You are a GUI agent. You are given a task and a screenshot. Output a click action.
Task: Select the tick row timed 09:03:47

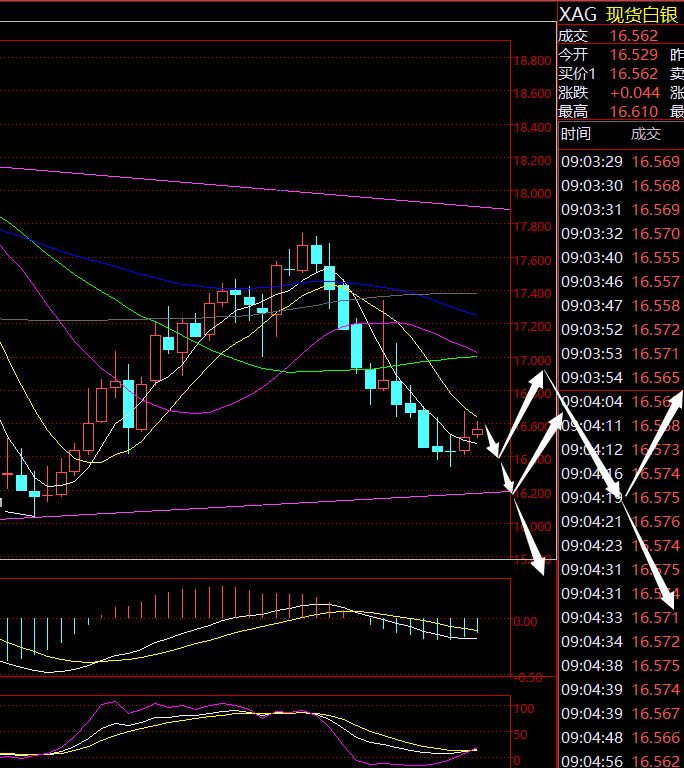click(x=621, y=306)
